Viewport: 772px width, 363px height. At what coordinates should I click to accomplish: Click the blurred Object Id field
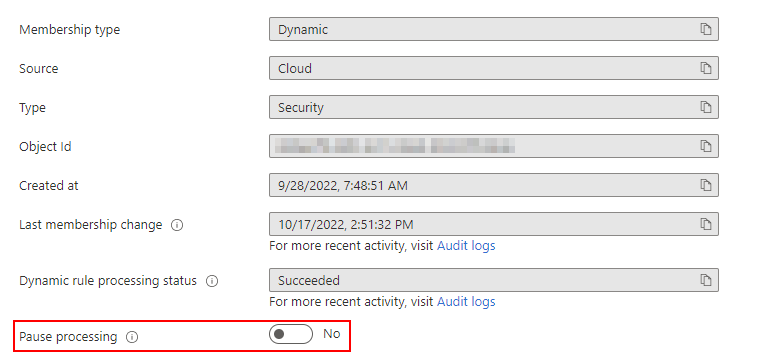point(494,146)
